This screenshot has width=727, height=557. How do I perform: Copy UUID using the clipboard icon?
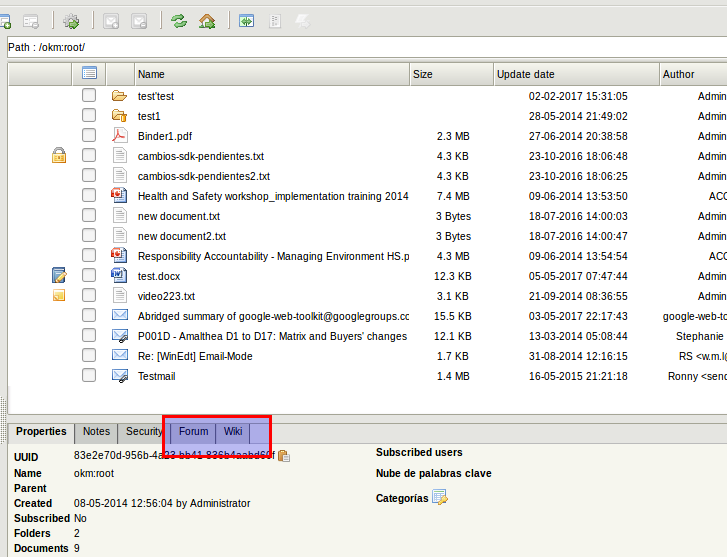click(x=284, y=456)
